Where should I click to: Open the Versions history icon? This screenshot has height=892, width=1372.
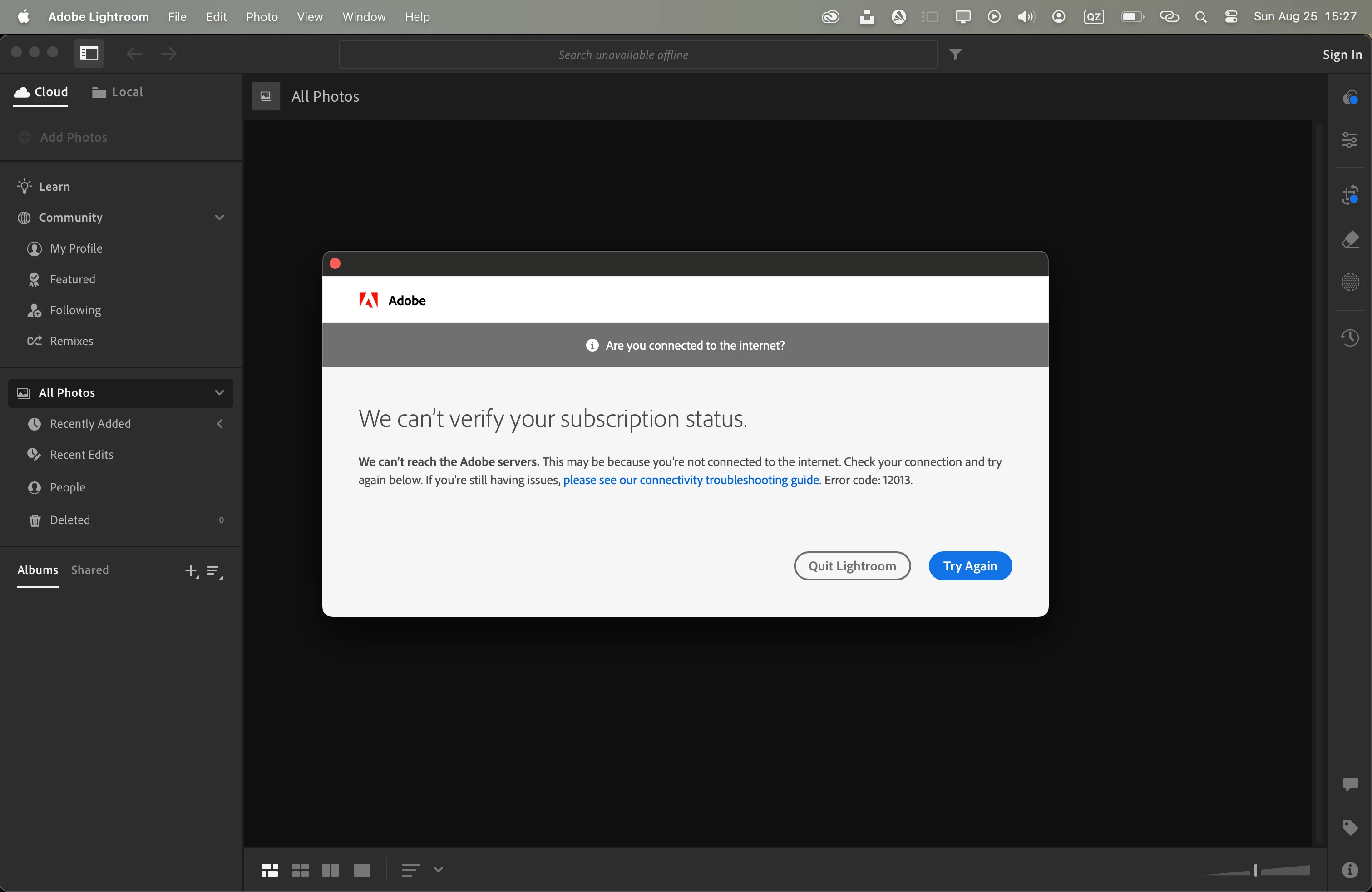1349,337
